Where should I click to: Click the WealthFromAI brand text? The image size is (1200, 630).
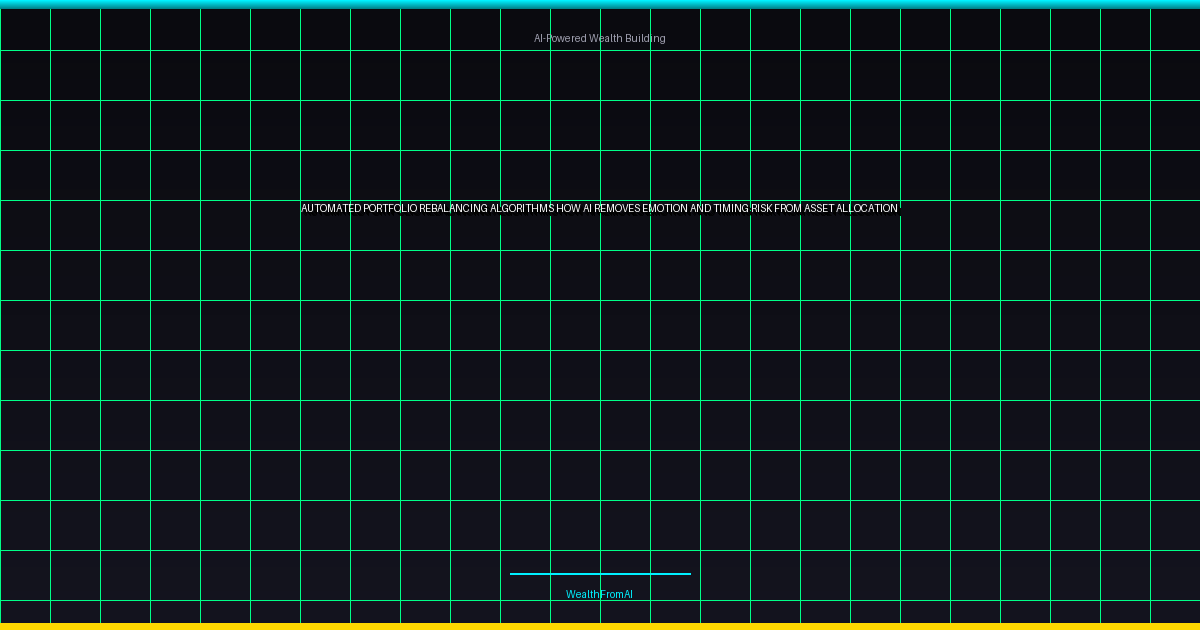tap(599, 594)
